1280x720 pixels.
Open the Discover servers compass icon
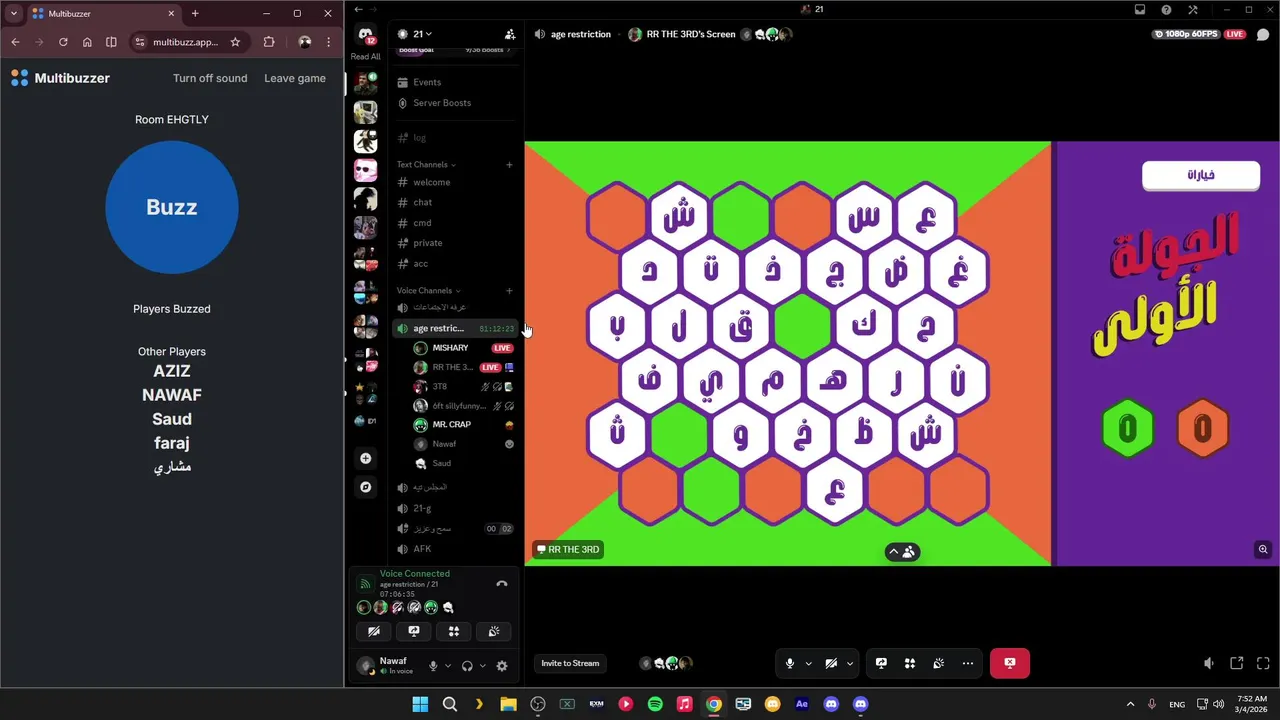pos(366,487)
